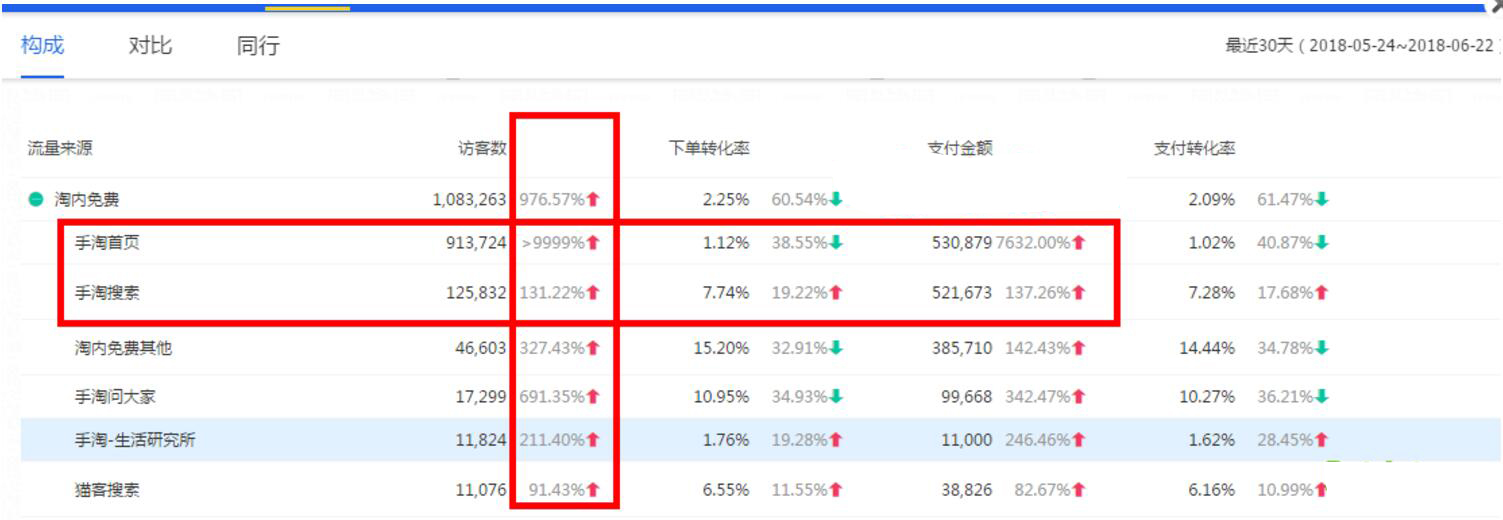Click payment conversion rate 14.44%
1503x520 pixels.
(1207, 348)
